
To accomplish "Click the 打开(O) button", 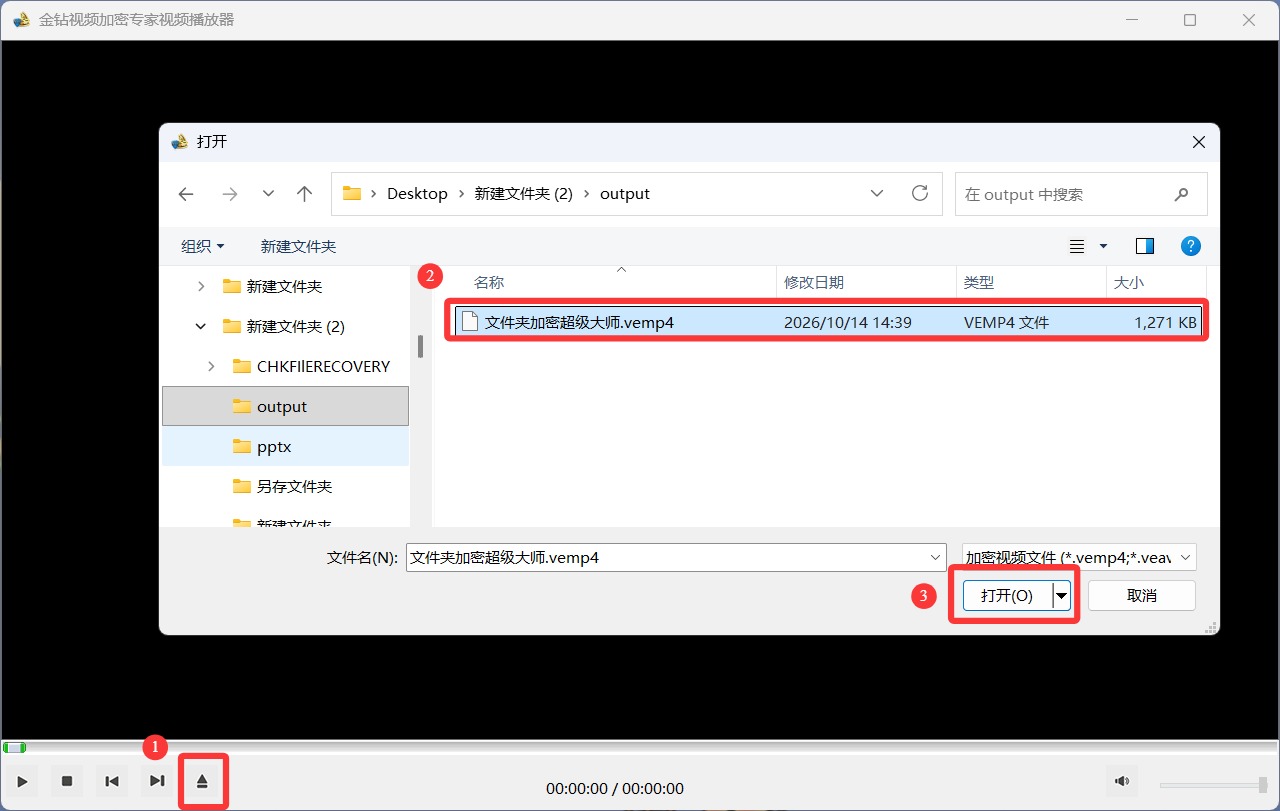I will pyautogui.click(x=1007, y=596).
